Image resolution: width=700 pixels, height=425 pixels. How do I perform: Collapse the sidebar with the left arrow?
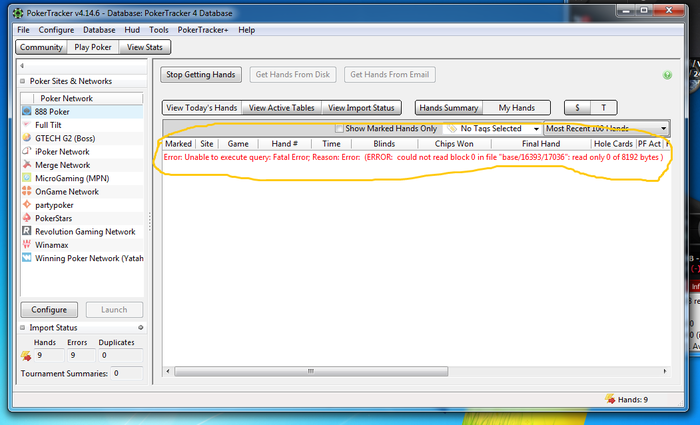[21, 66]
